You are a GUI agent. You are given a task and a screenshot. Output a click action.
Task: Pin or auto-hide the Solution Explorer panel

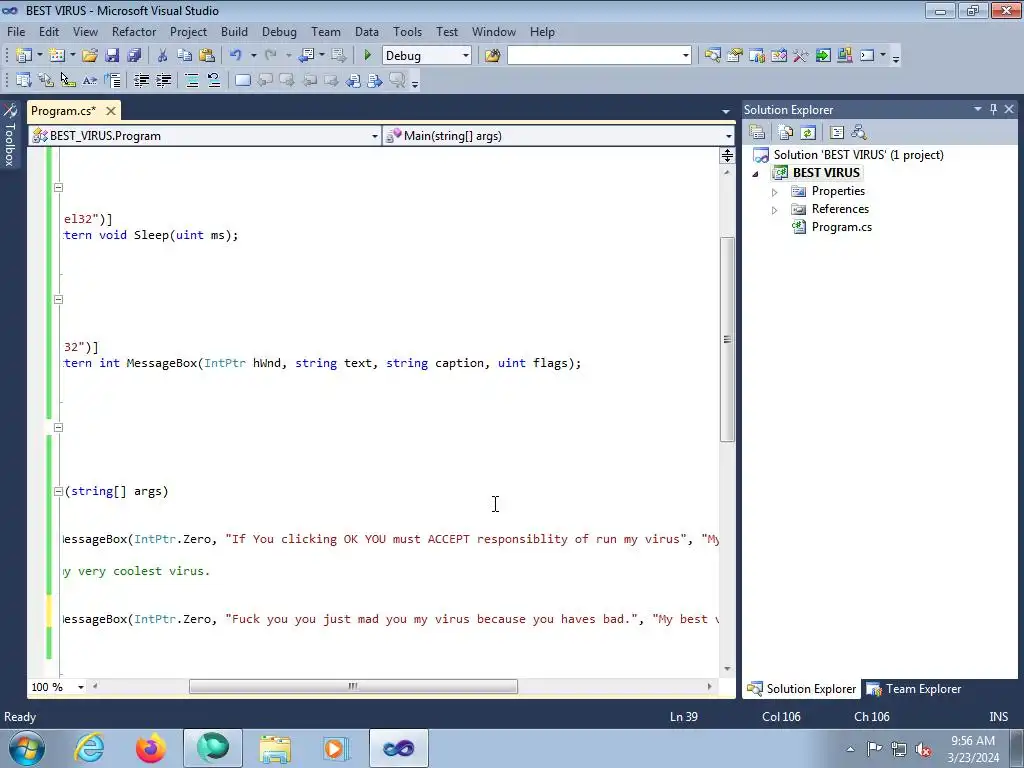[x=993, y=109]
